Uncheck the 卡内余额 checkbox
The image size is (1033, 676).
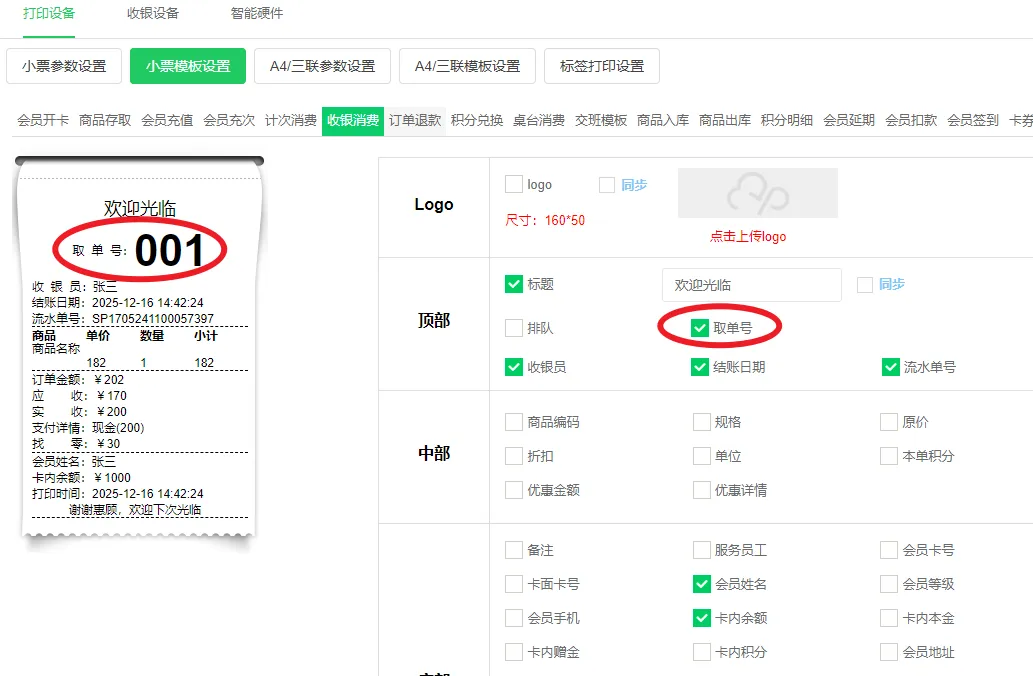click(x=702, y=618)
